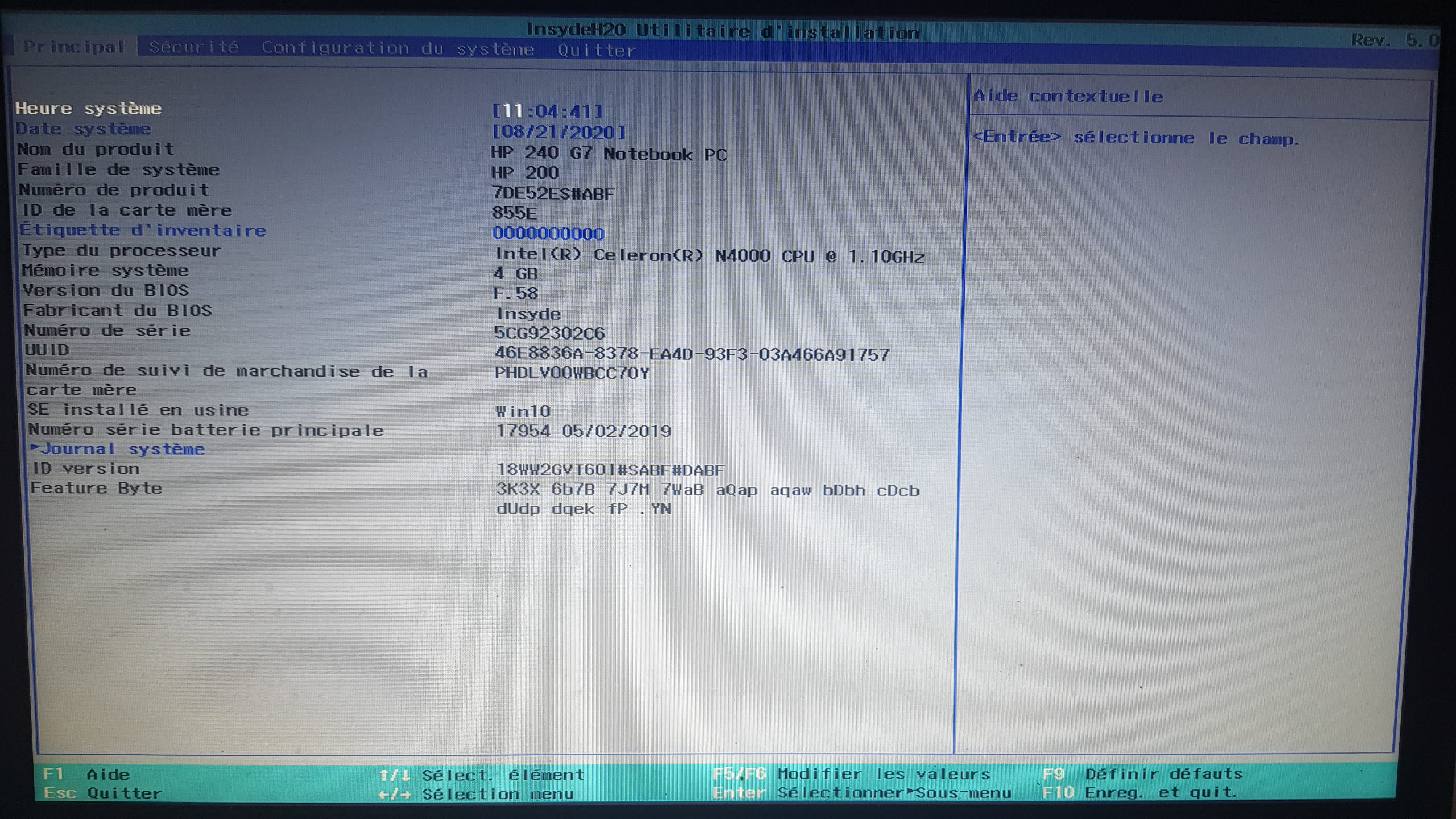The height and width of the screenshot is (819, 1456).
Task: Click the Sélect. élément arrow hint
Action: [x=482, y=775]
